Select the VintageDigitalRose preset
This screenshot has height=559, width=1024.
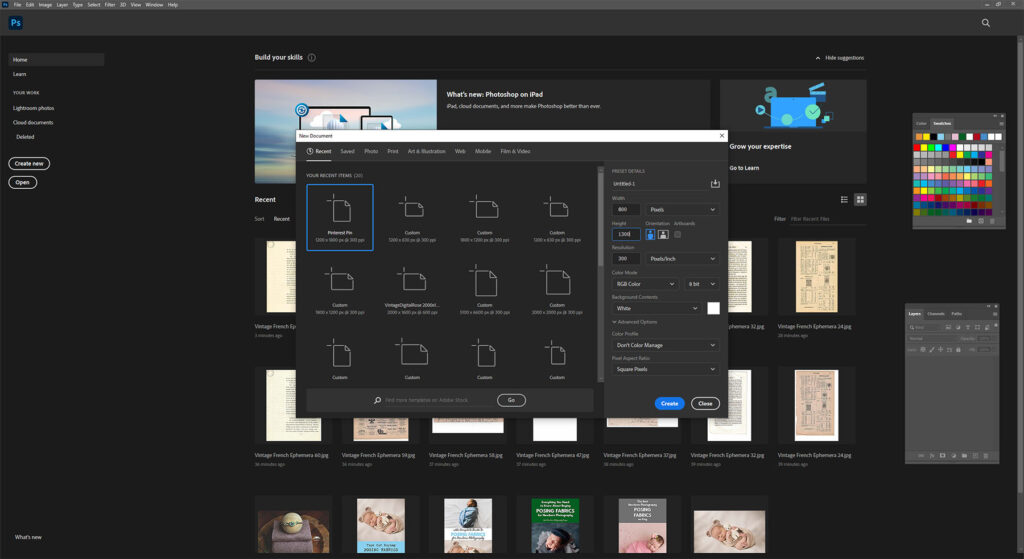pyautogui.click(x=412, y=290)
